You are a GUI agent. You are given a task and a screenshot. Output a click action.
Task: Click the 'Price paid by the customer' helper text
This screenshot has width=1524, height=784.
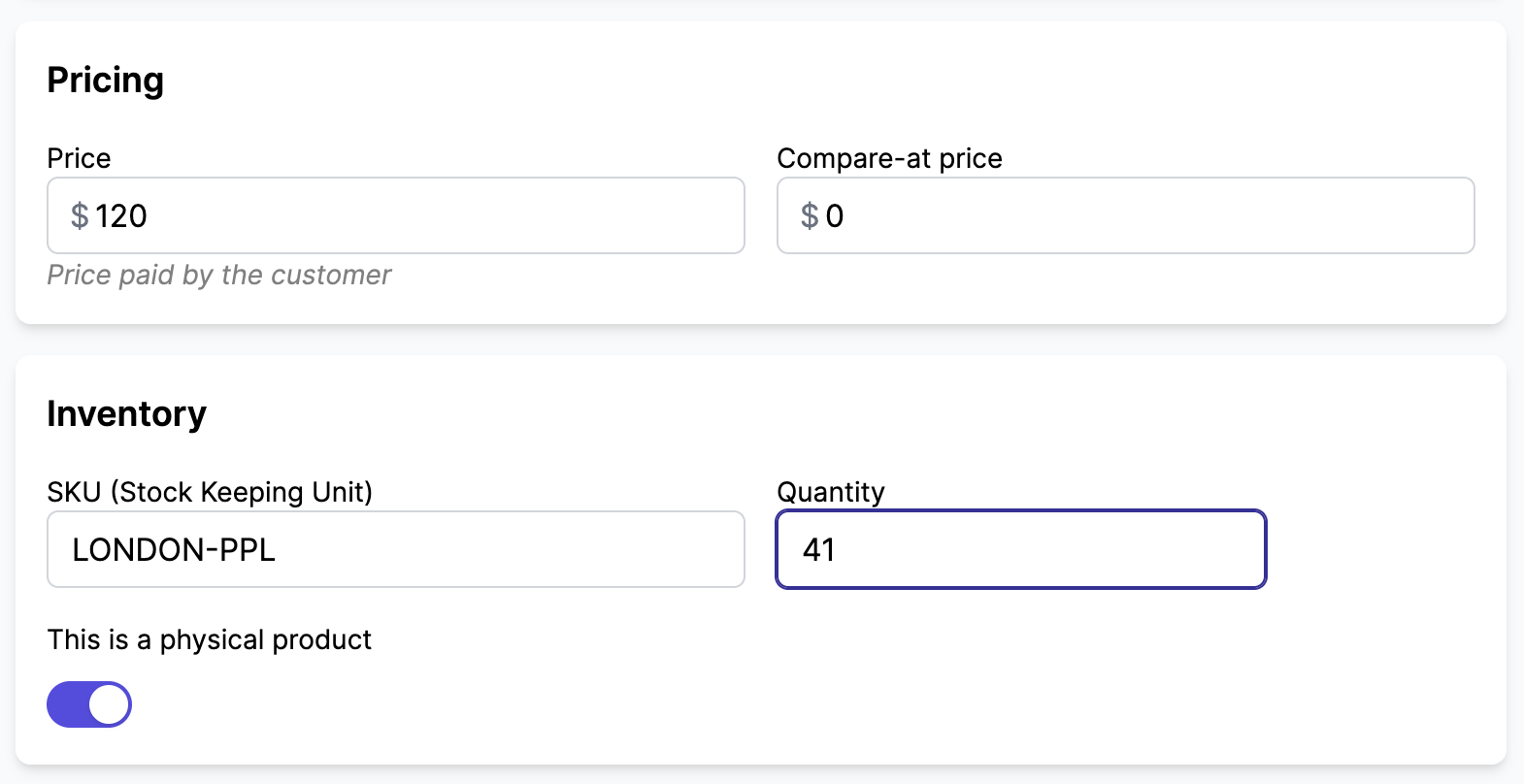218,275
